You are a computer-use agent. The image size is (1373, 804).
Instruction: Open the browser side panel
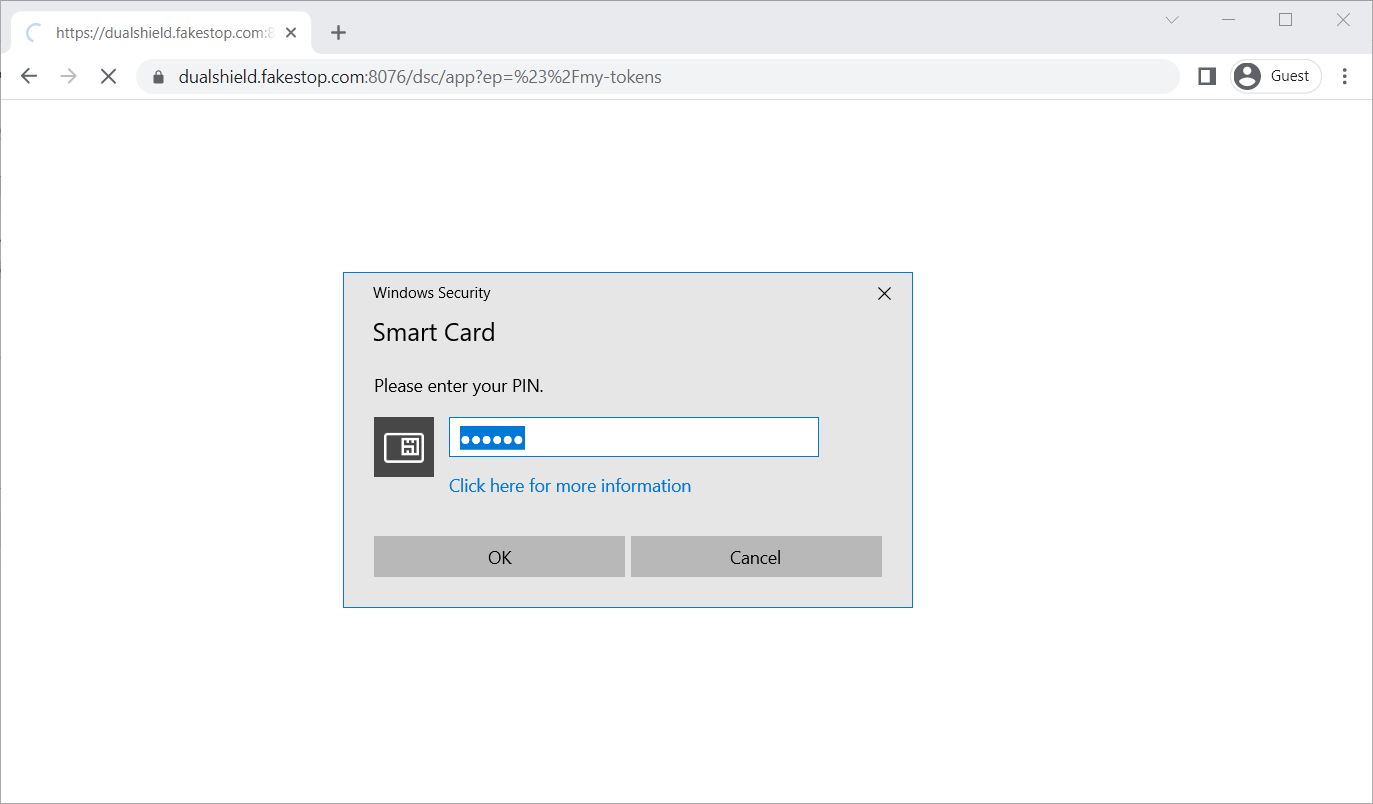click(1206, 76)
